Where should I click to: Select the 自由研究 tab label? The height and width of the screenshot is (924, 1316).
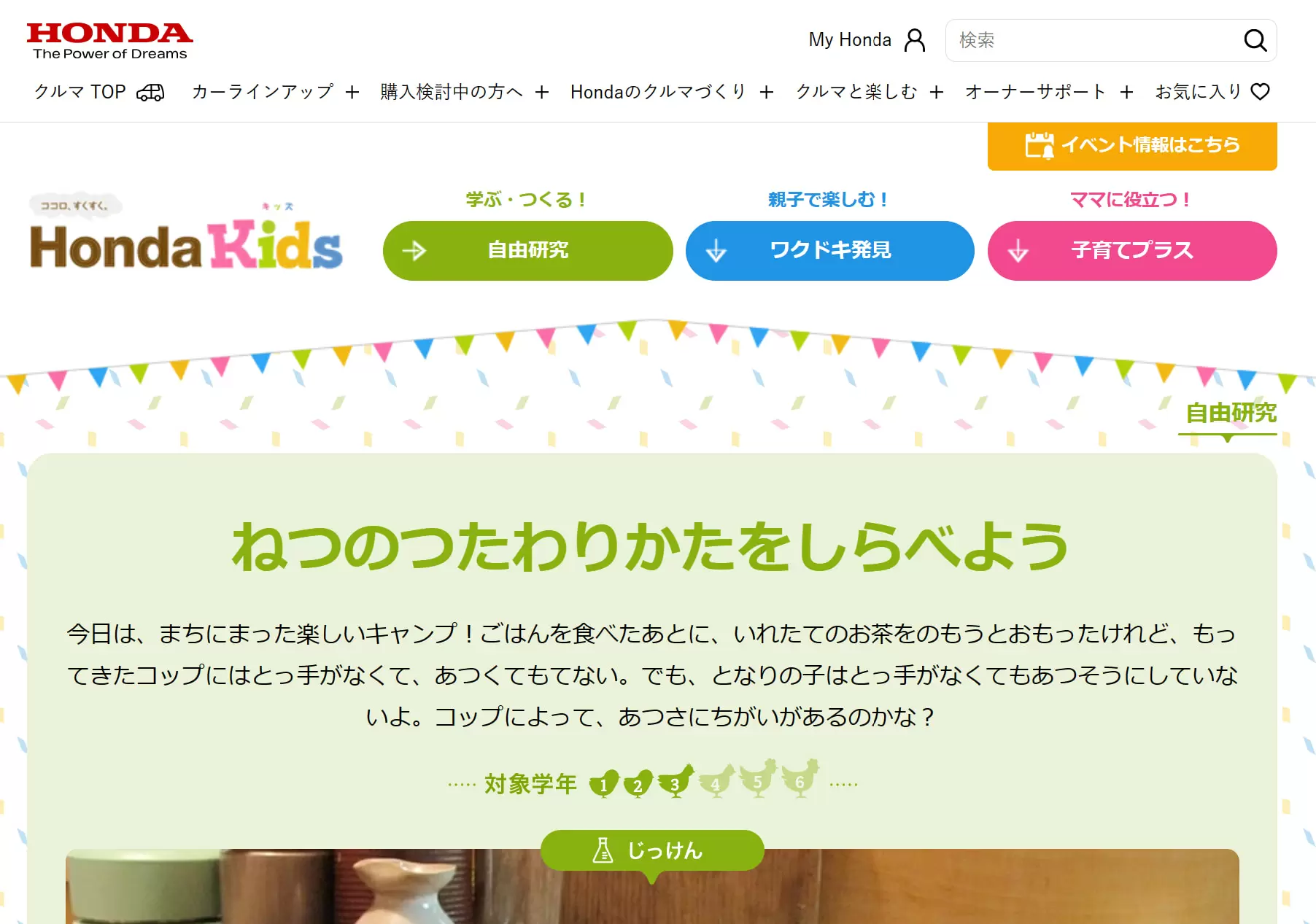(1231, 414)
